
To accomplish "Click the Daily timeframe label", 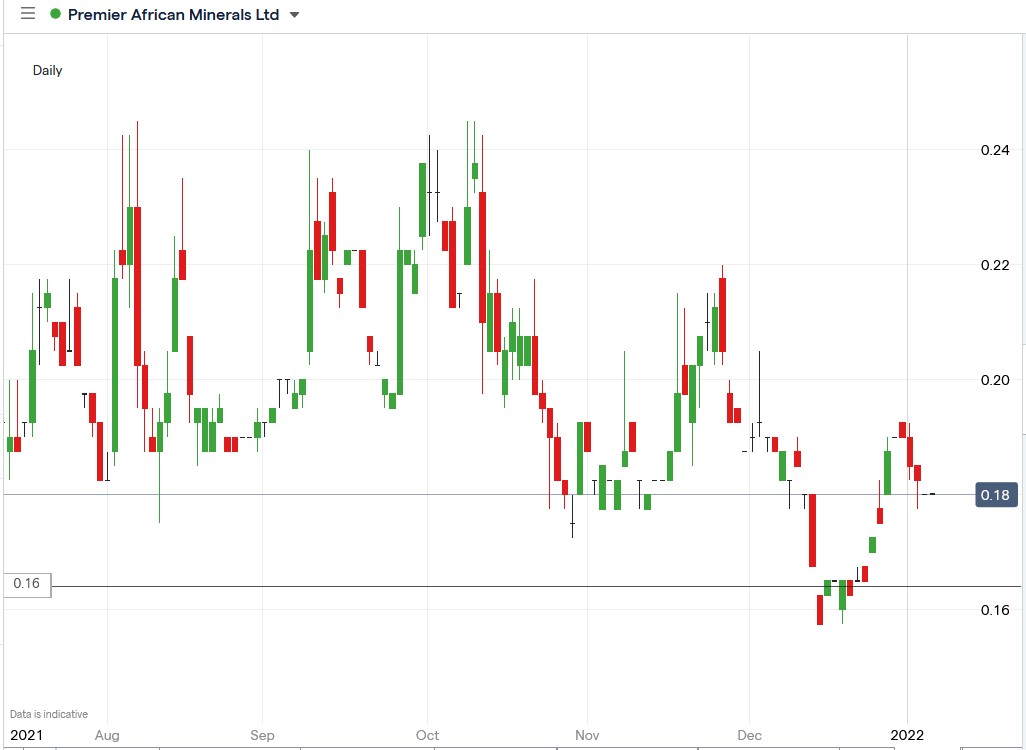I will (x=47, y=70).
